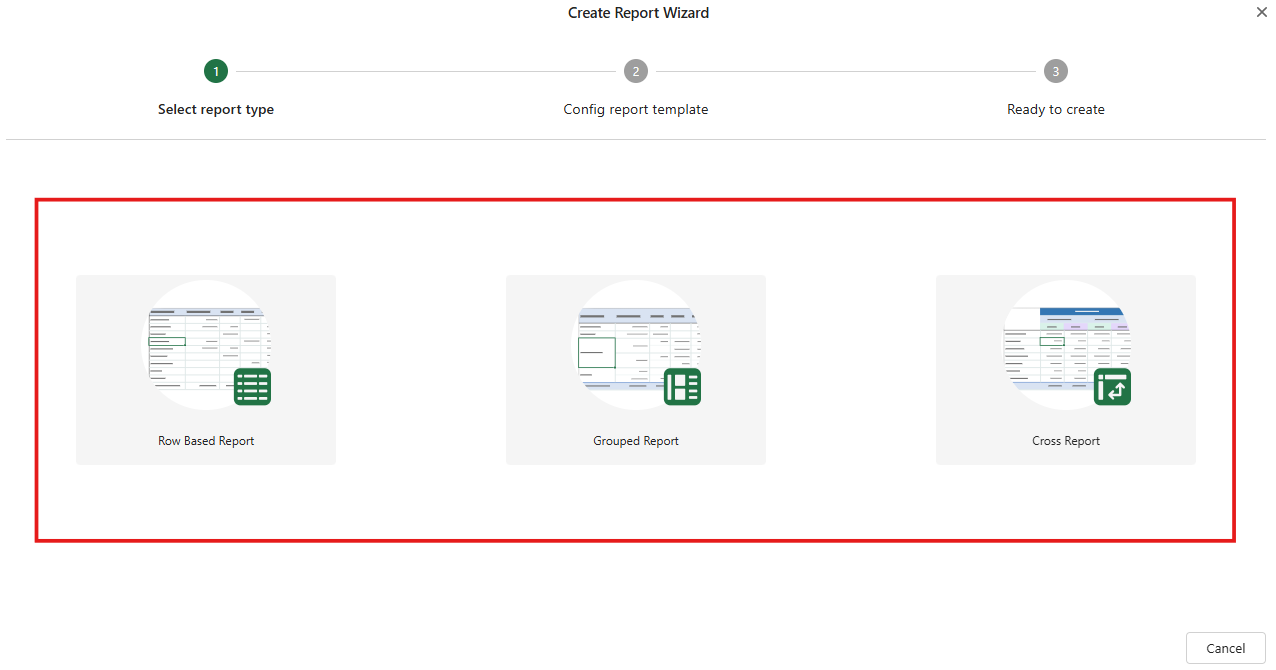Click the progress line between steps 1 and 2

click(426, 71)
